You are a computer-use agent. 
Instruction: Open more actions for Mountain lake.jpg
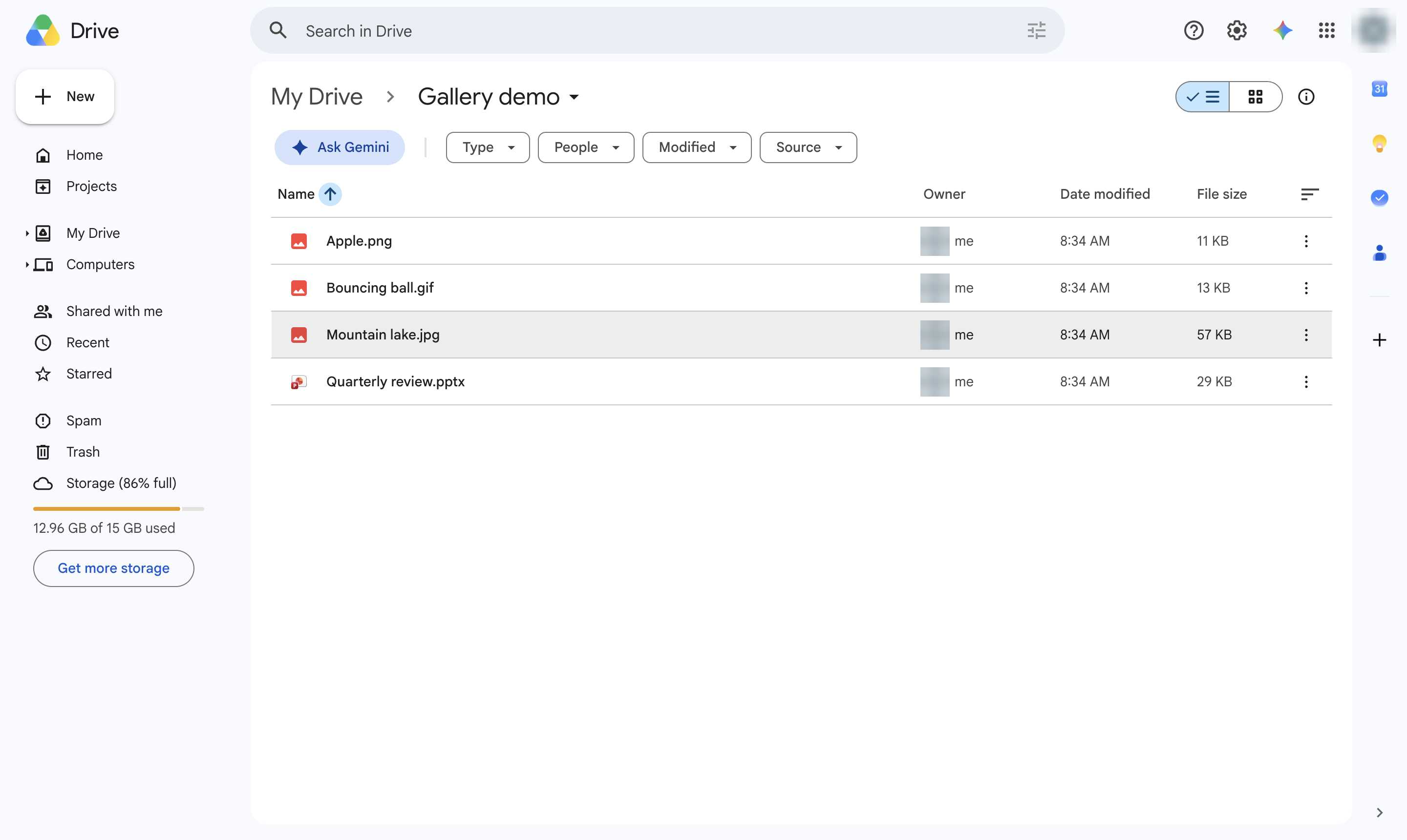1306,335
